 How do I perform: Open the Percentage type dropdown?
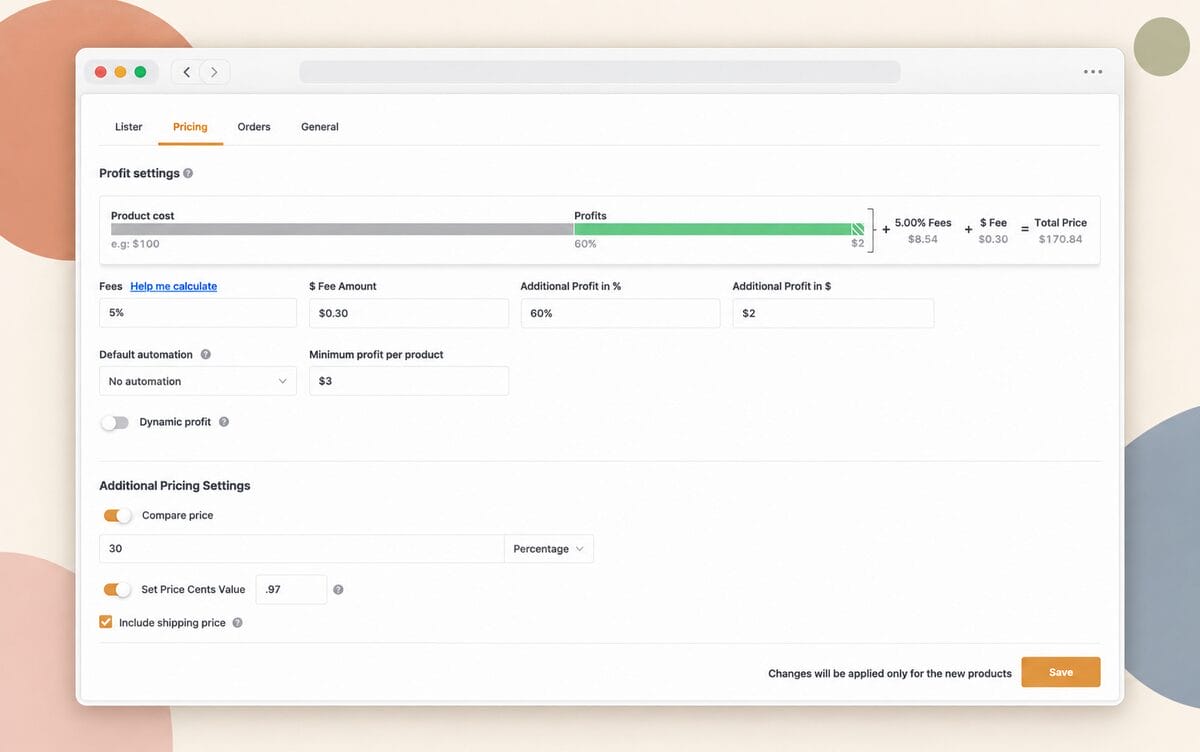pos(549,549)
